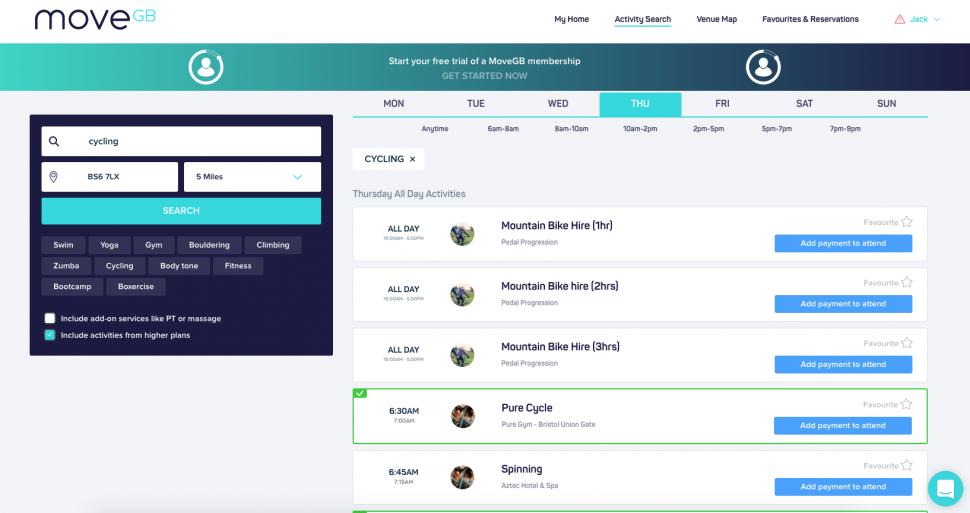The height and width of the screenshot is (513, 970).
Task: Click Pure Cycle venue thumbnail
Action: [462, 416]
